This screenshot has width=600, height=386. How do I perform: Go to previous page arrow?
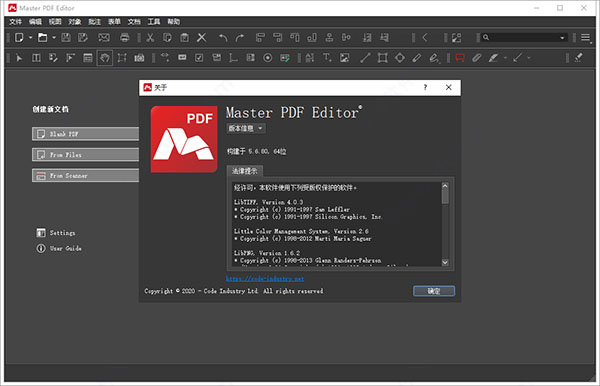coord(425,37)
